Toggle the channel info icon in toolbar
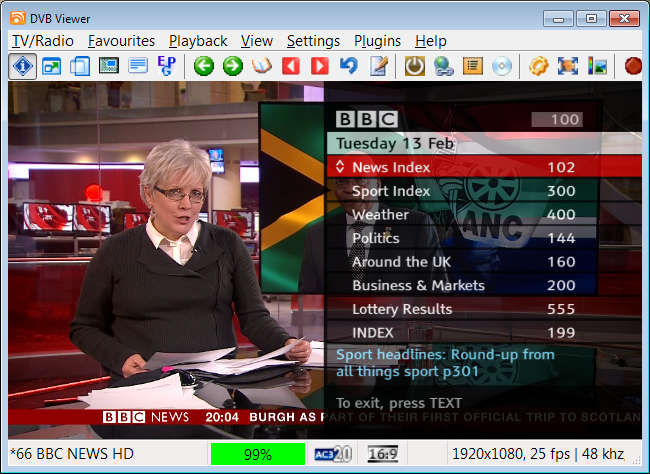The height and width of the screenshot is (474, 650). tap(23, 66)
